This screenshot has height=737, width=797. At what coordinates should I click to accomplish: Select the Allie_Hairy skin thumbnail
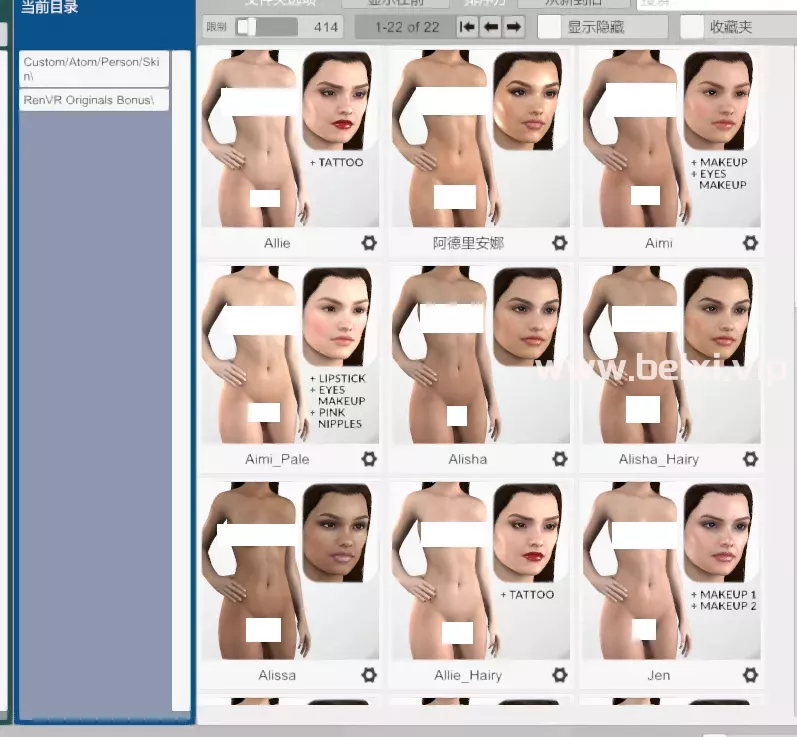480,570
